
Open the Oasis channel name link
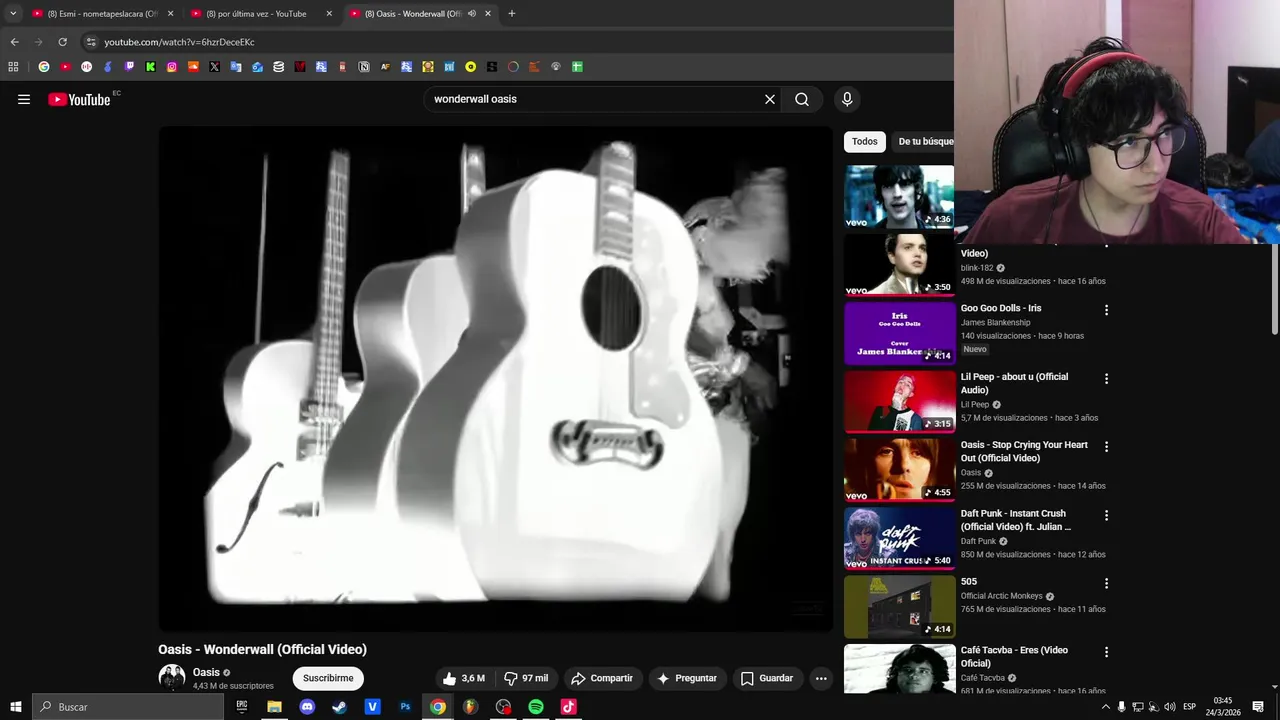[206, 672]
